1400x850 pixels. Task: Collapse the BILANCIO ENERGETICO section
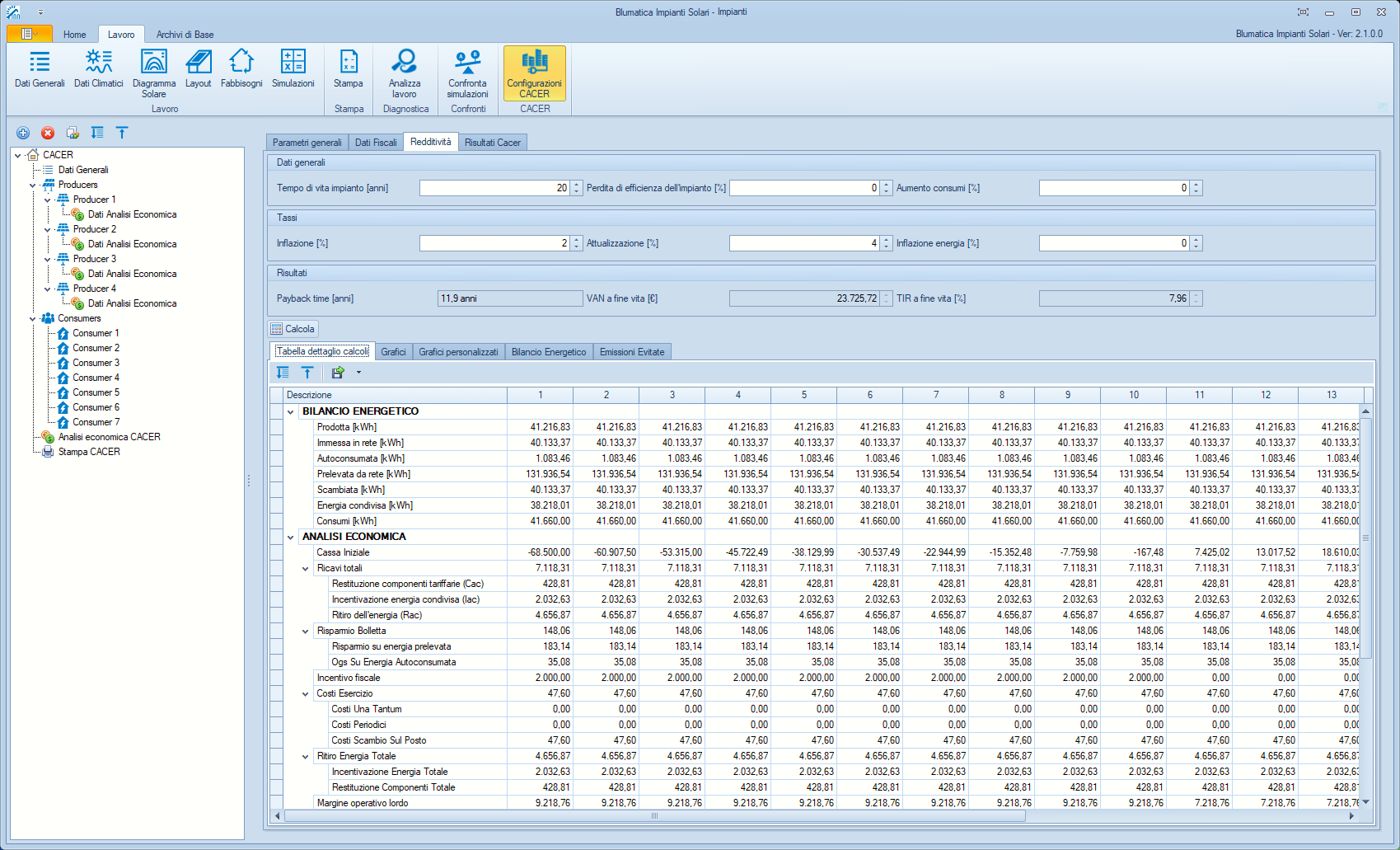point(291,411)
